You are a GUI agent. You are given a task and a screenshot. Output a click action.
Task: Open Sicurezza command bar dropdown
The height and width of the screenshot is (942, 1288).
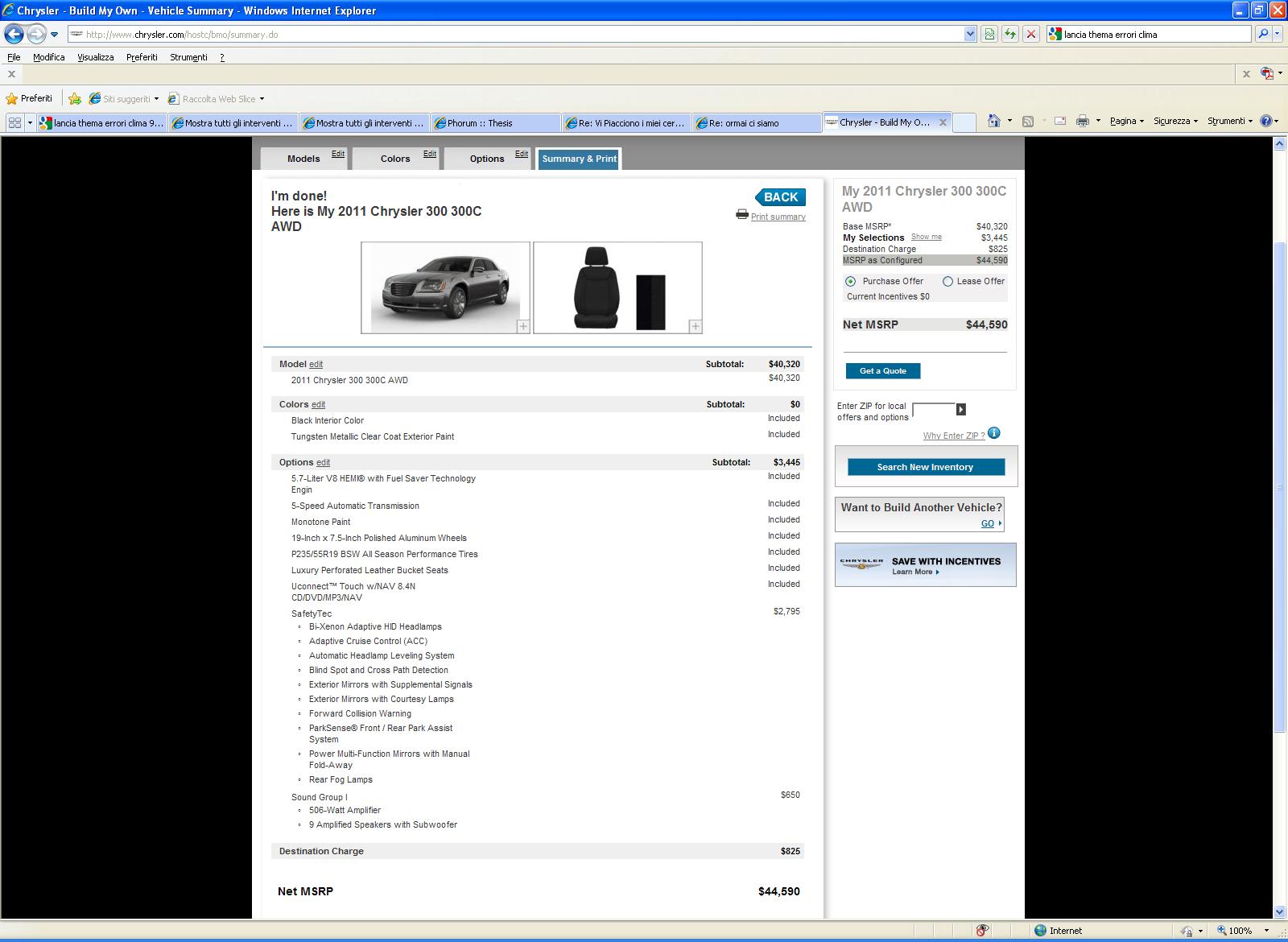point(1176,121)
